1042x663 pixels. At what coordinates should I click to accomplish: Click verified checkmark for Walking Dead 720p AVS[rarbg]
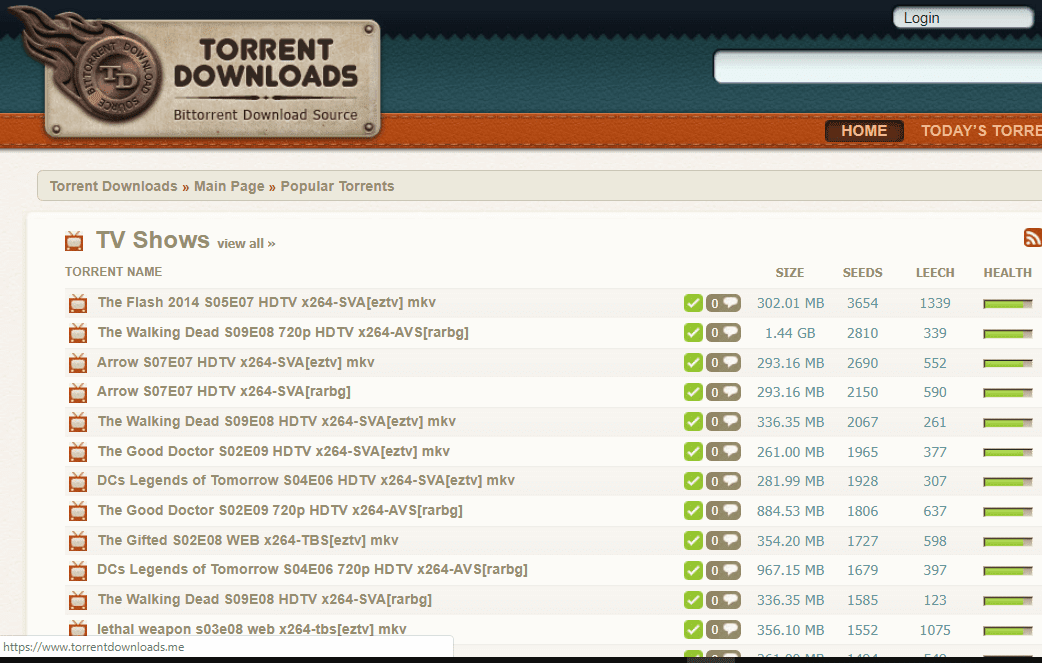693,333
